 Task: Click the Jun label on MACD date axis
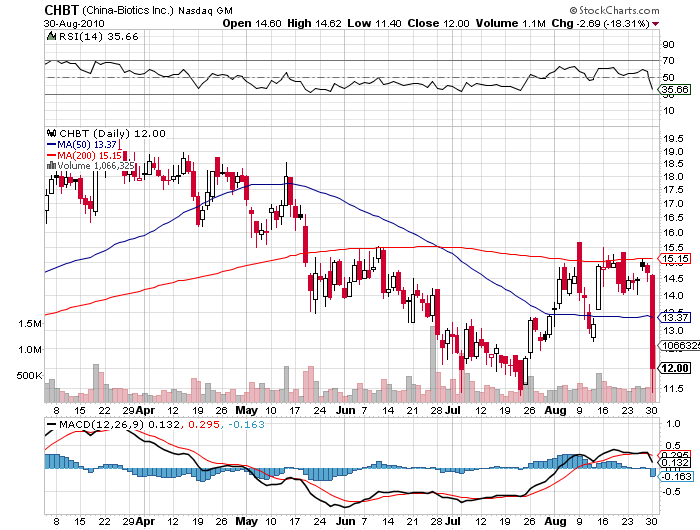tap(346, 522)
